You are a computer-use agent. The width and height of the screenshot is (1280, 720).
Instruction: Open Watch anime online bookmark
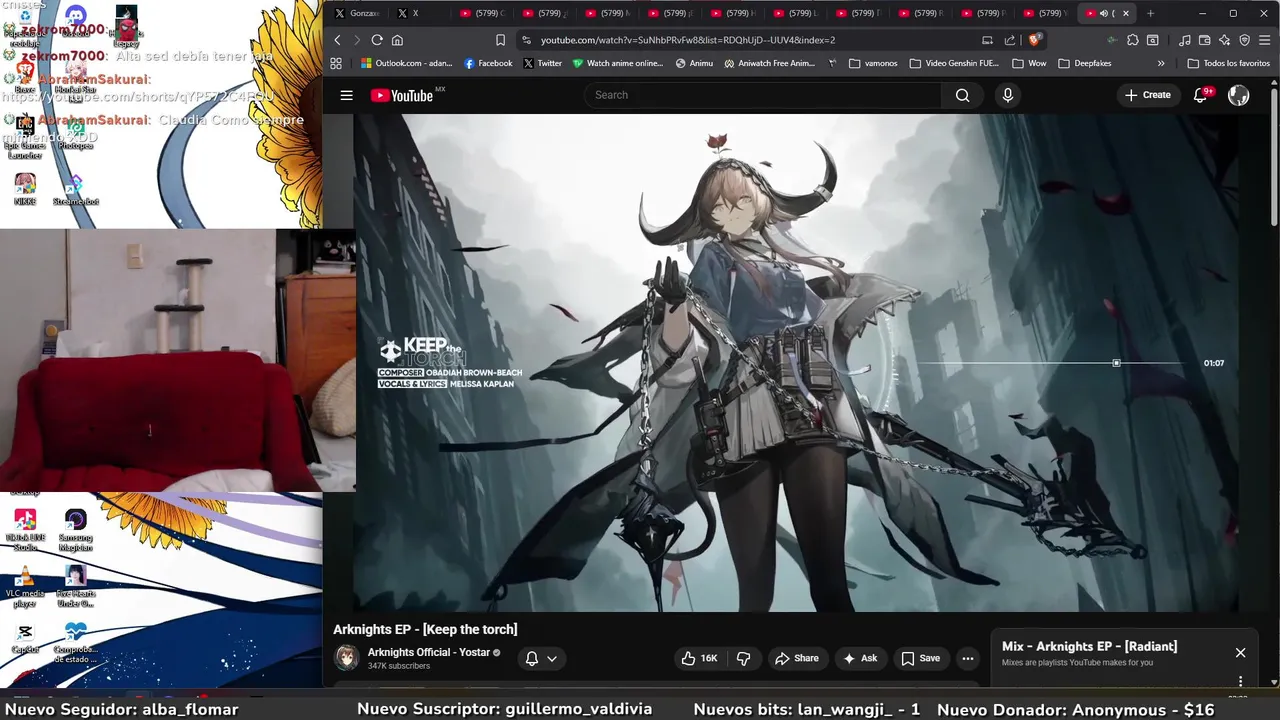click(618, 63)
